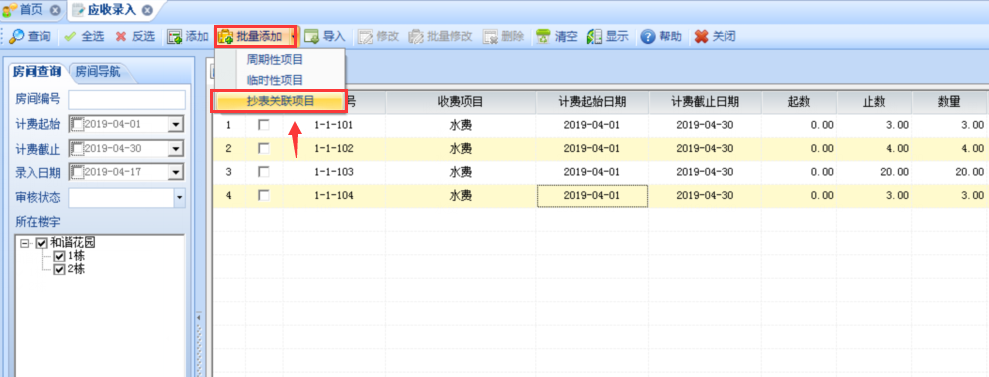
Task: Uncheck the 1栋 building checkbox
Action: (59, 256)
